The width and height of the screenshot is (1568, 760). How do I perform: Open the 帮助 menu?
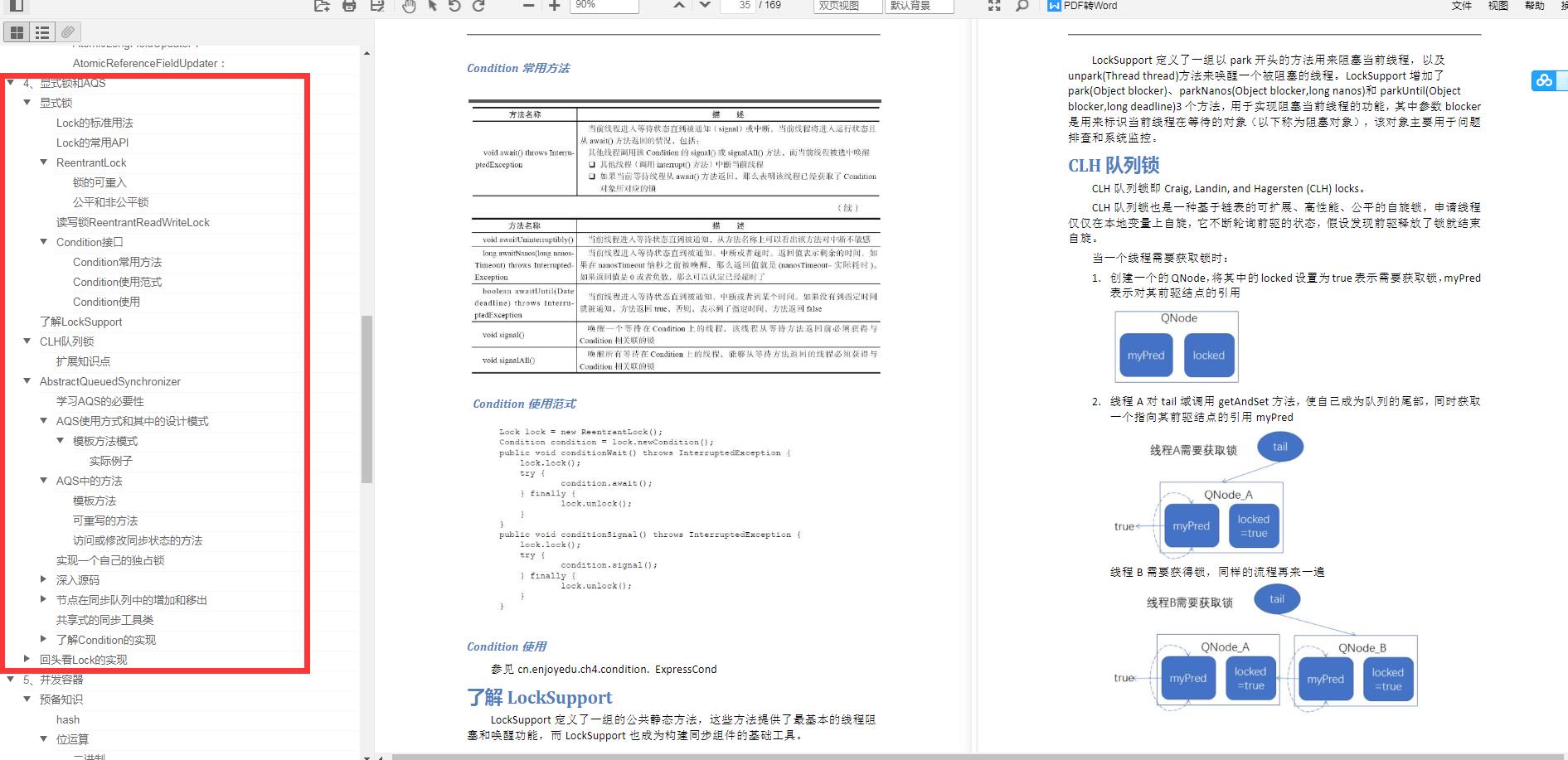click(1534, 6)
